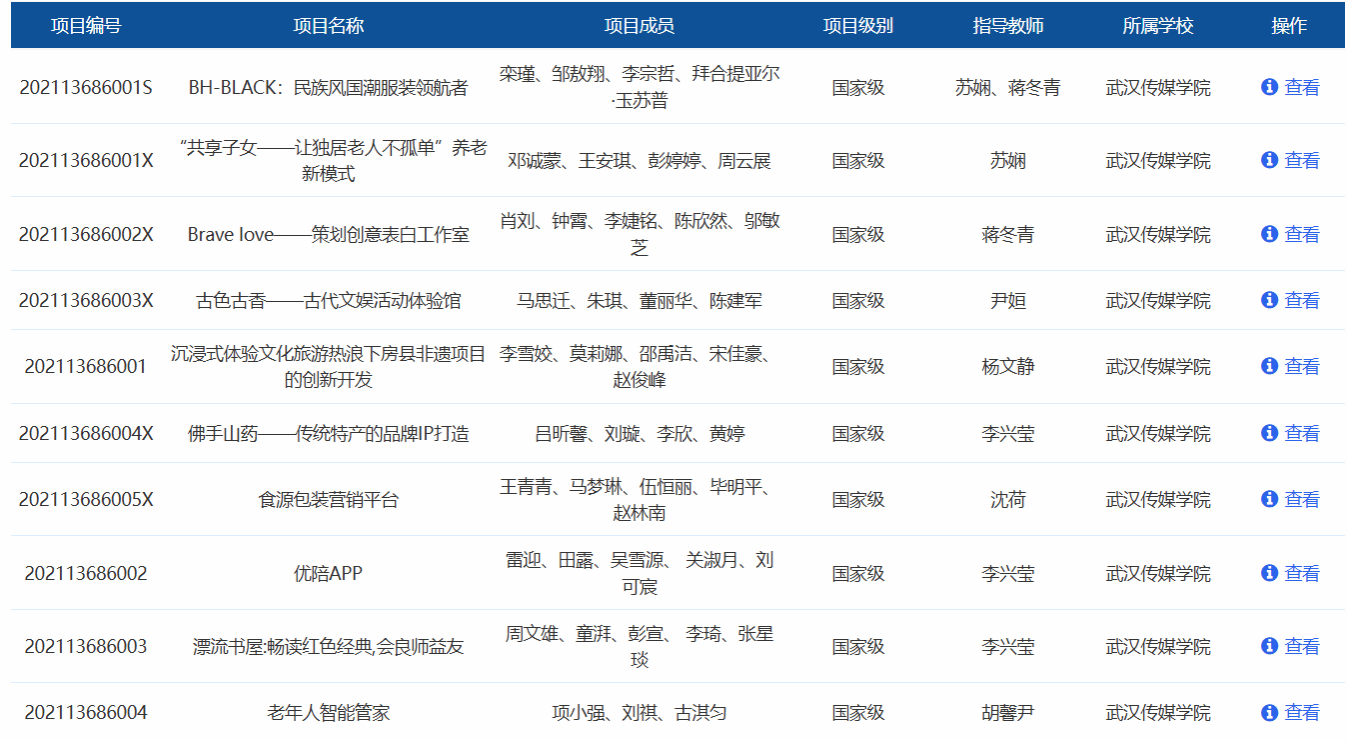Click the info icon in the 优陪APP row
The height and width of the screenshot is (741, 1348).
pyautogui.click(x=1269, y=573)
